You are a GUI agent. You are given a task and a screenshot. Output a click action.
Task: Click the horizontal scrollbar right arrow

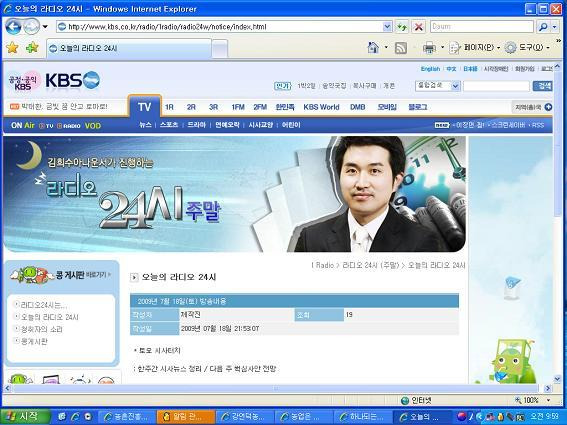point(548,388)
